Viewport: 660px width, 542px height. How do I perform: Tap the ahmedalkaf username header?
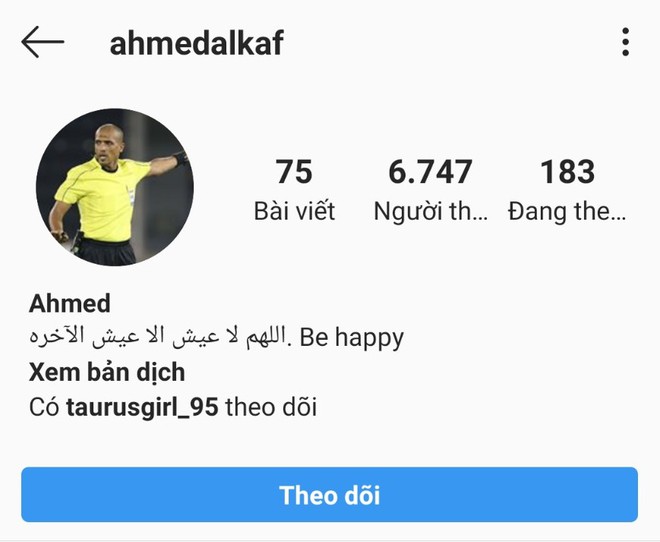(x=197, y=43)
